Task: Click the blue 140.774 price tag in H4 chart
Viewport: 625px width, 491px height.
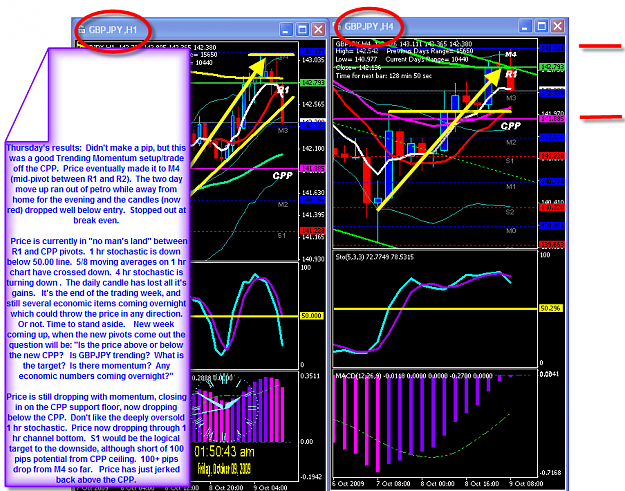Action: point(552,182)
